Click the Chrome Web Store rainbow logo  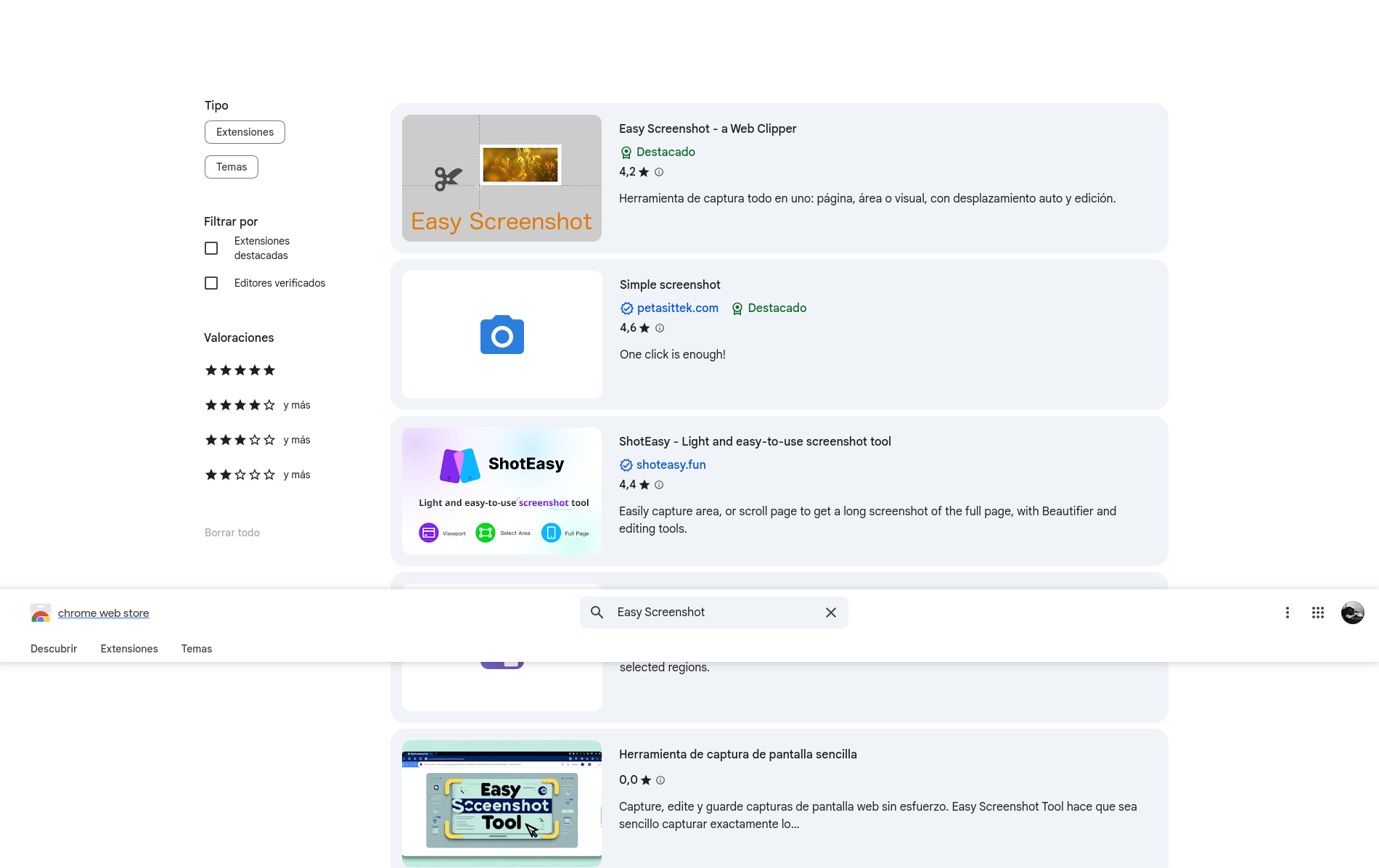(x=41, y=613)
